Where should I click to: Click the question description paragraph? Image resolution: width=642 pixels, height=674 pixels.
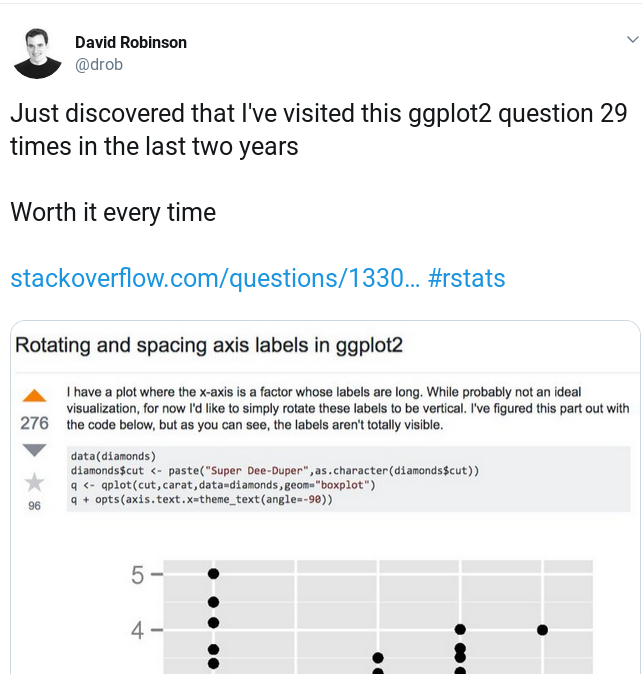click(x=348, y=408)
